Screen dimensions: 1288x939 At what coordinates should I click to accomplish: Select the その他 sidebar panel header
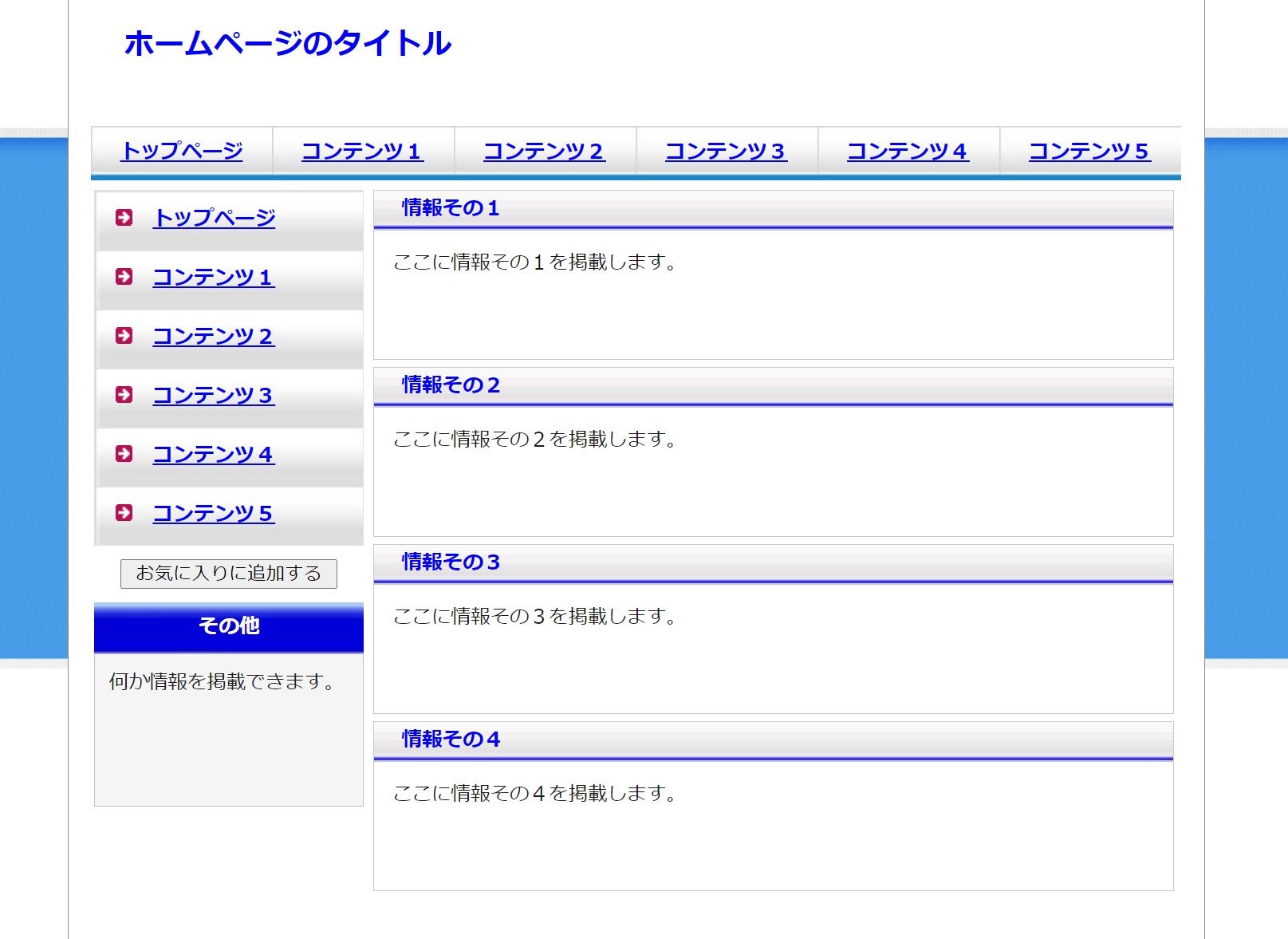(x=229, y=626)
